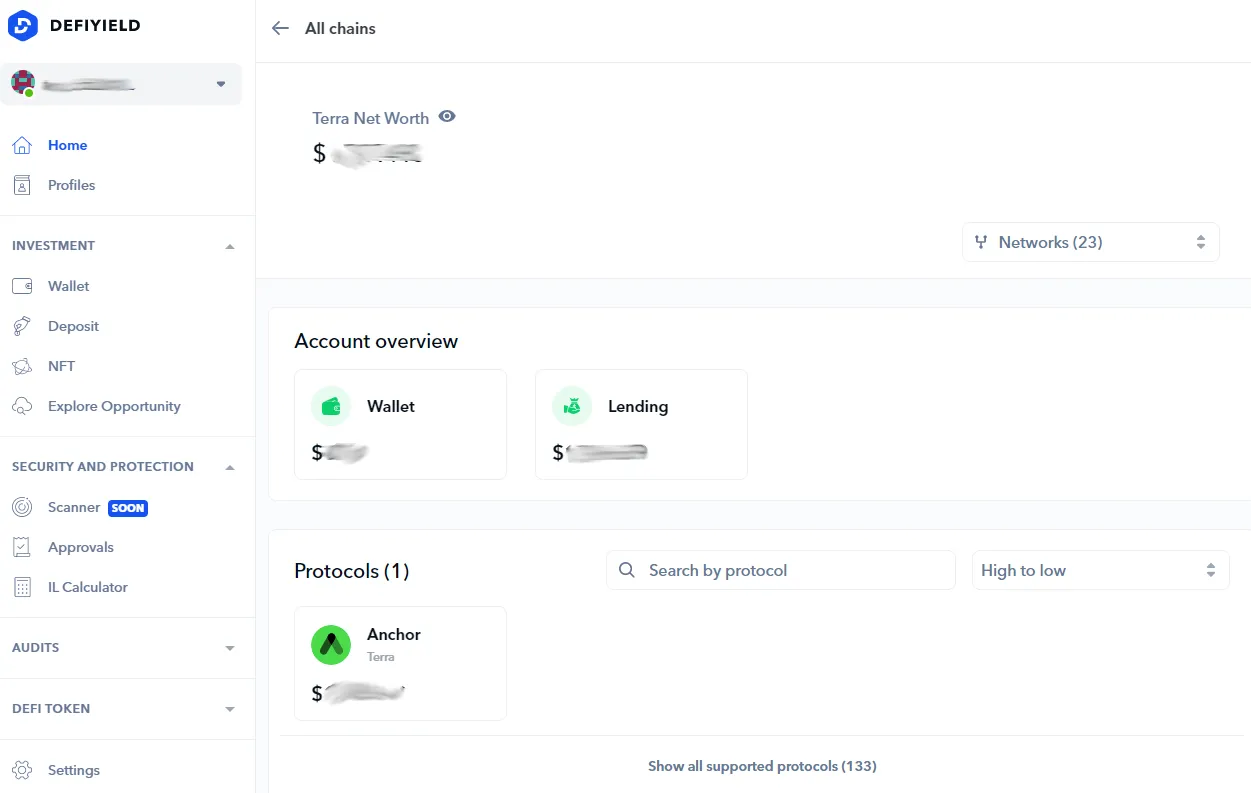Open the account selector dropdown arrow
This screenshot has height=793, width=1251.
(221, 84)
